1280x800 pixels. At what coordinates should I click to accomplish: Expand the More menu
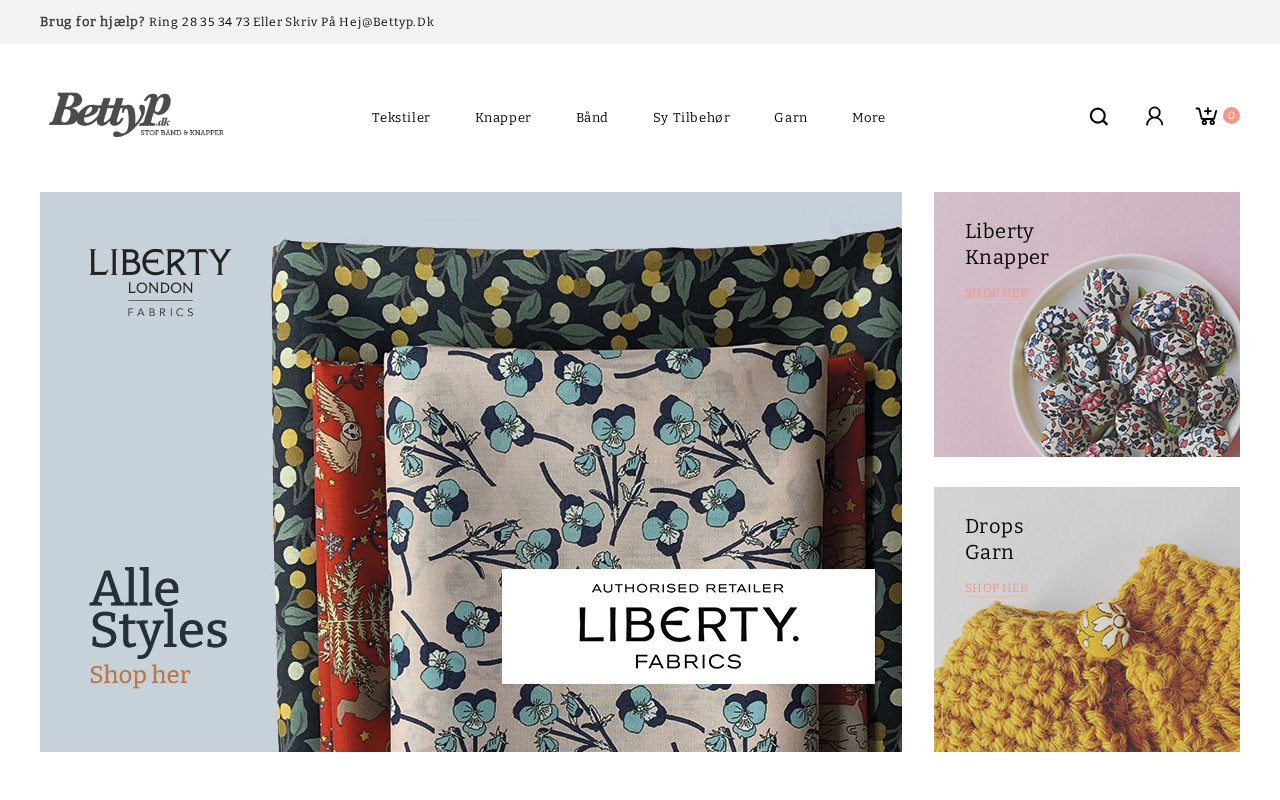(x=868, y=118)
